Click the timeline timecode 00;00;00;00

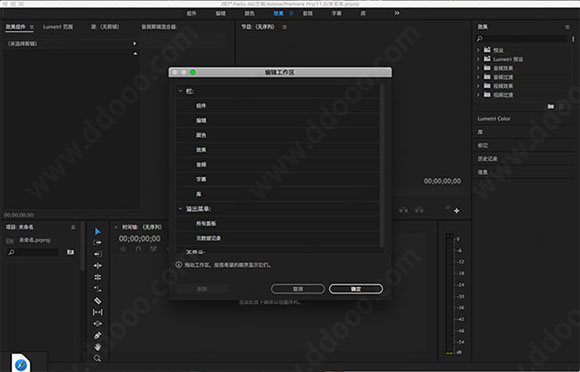tap(139, 239)
